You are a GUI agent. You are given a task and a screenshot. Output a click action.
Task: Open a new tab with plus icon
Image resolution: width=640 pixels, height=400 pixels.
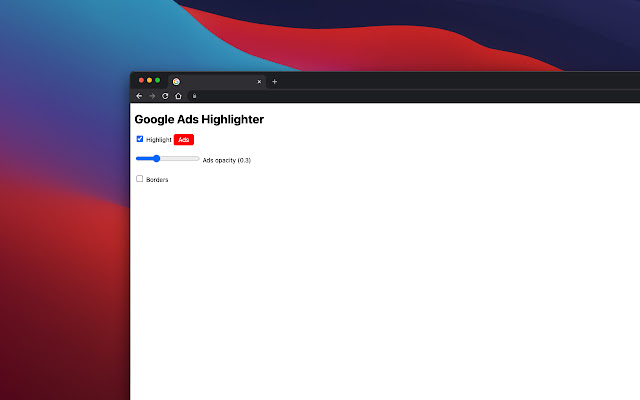pyautogui.click(x=275, y=82)
